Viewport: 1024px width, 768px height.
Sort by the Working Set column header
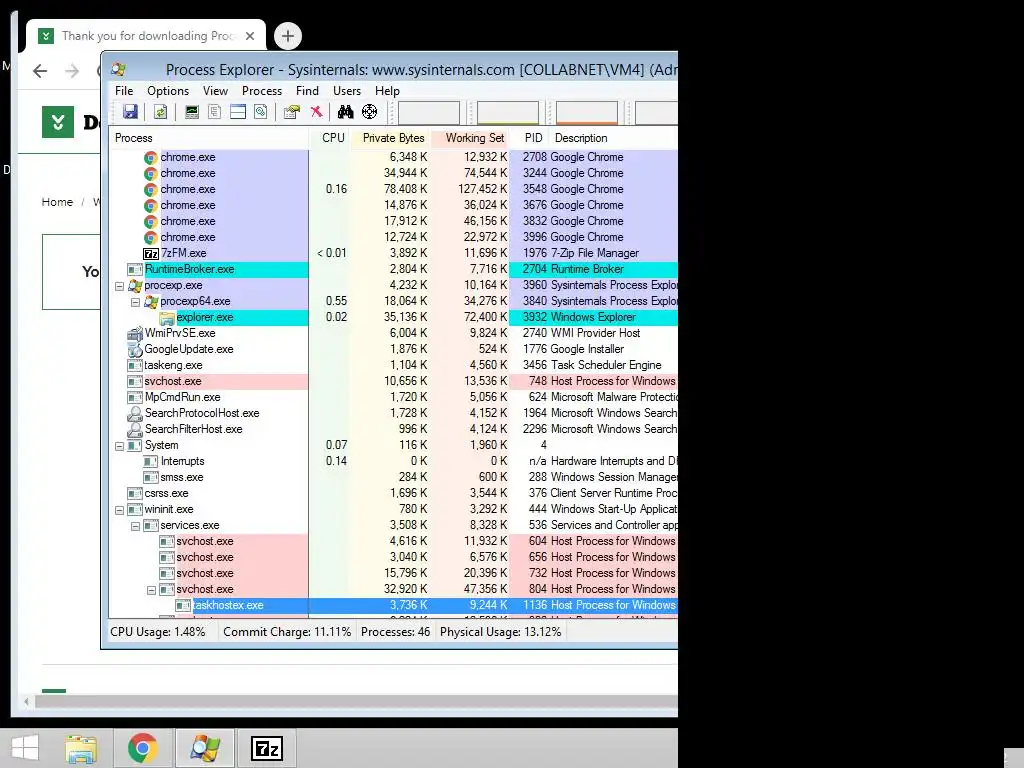pos(472,138)
